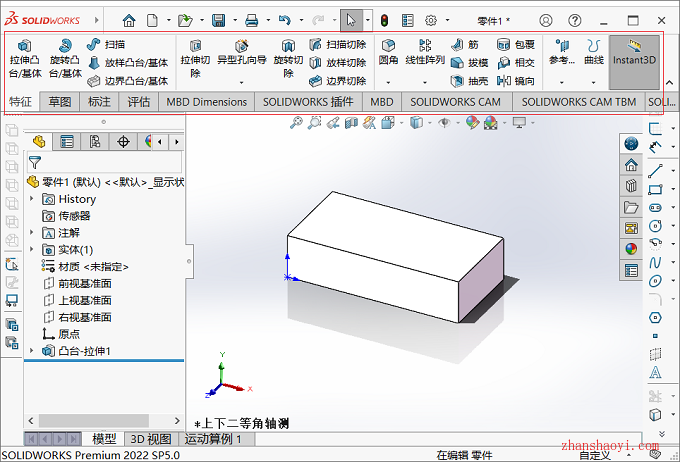Expand the 注解 (Annotations) tree node
Viewport: 680px width, 462px height.
31,233
